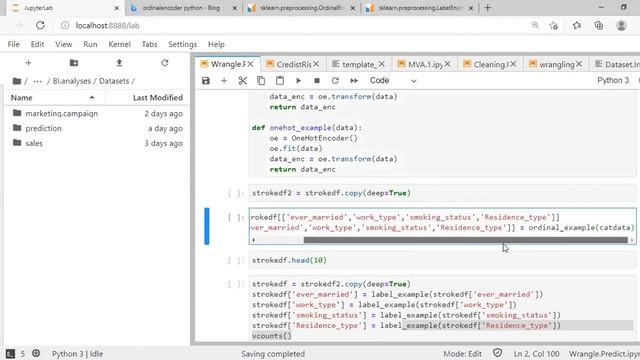
Task: Click the strokedf2 copy code cell
Action: 442,193
